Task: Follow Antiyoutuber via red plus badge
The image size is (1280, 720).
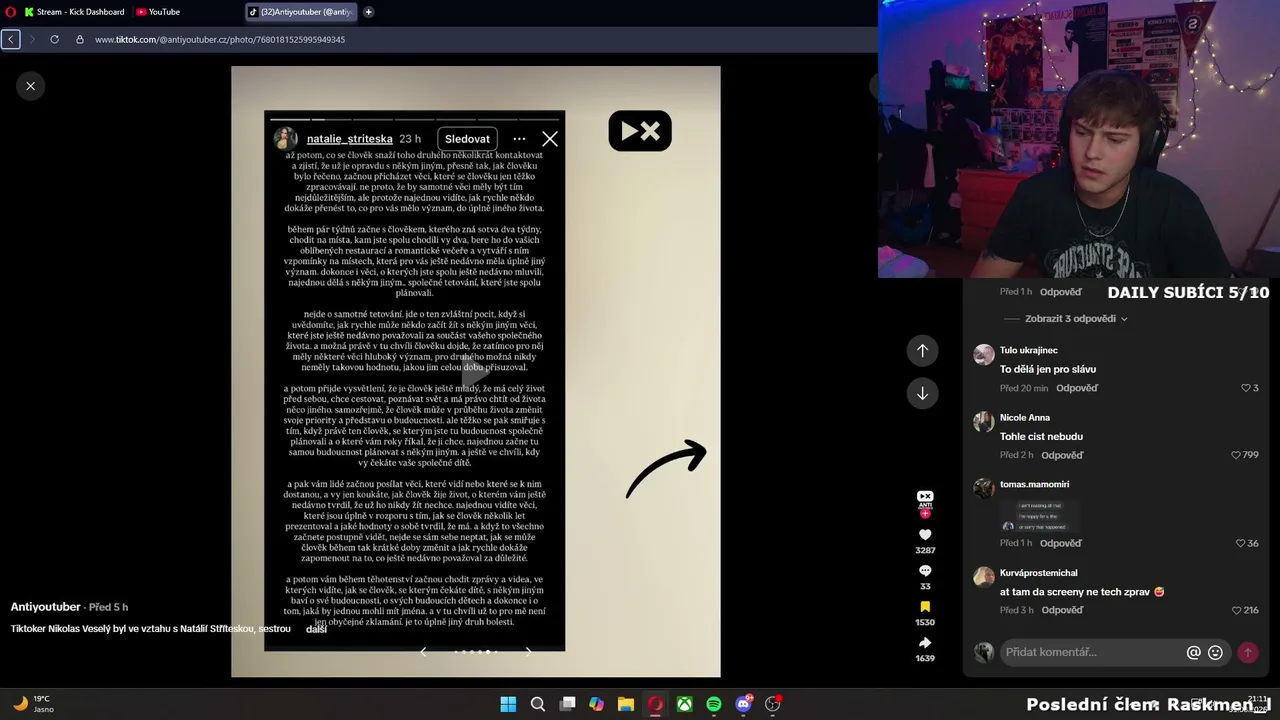Action: click(925, 514)
